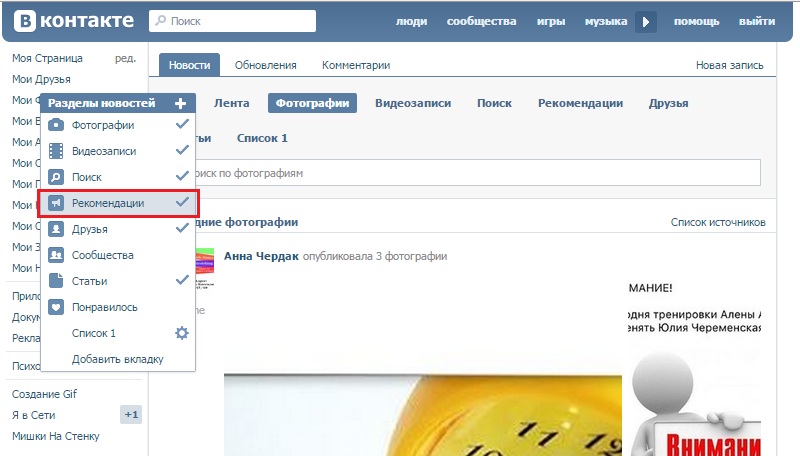Open the Друзья section tab
This screenshot has width=800, height=456.
pos(668,103)
